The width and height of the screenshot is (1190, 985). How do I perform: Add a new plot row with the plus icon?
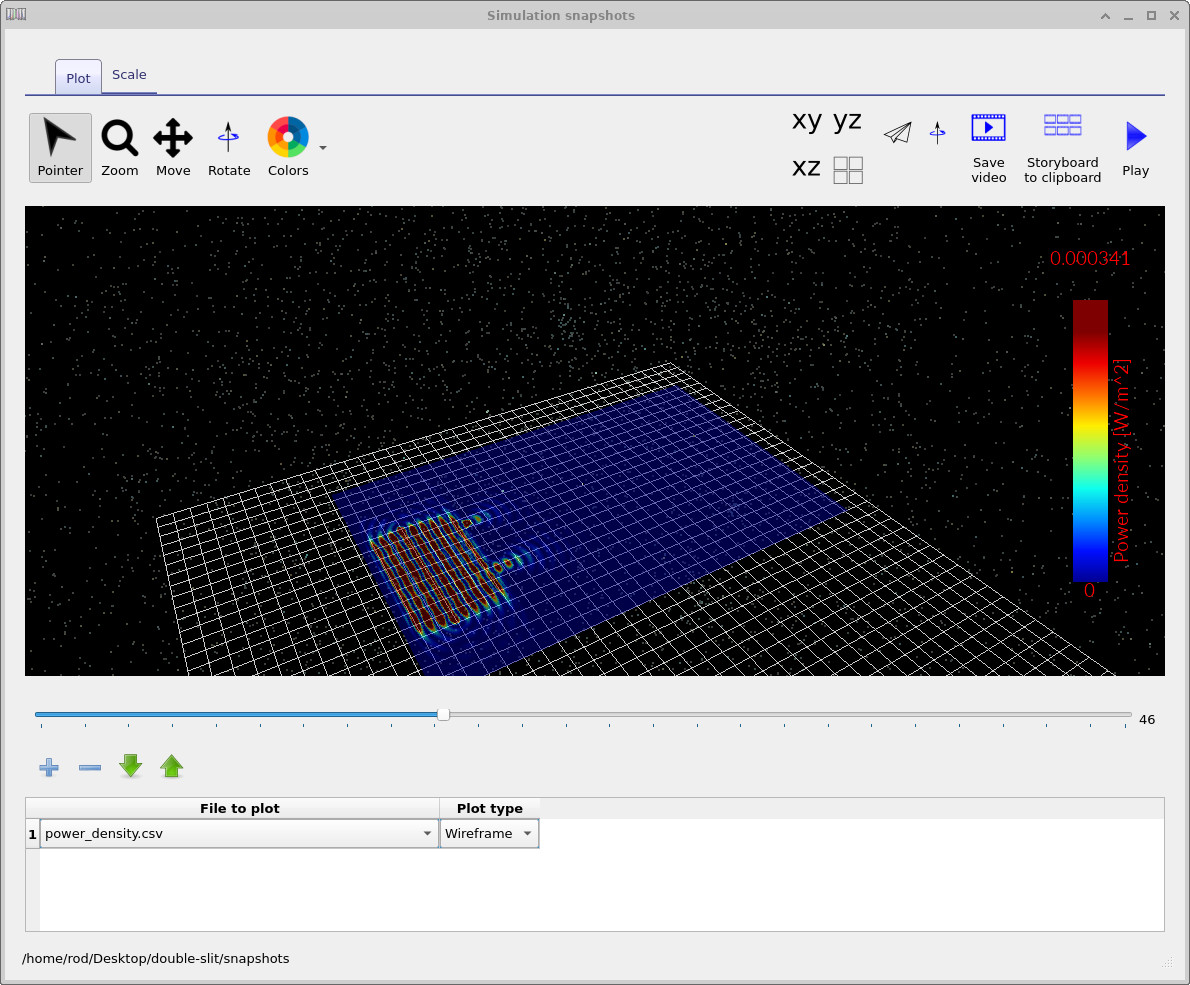point(48,767)
